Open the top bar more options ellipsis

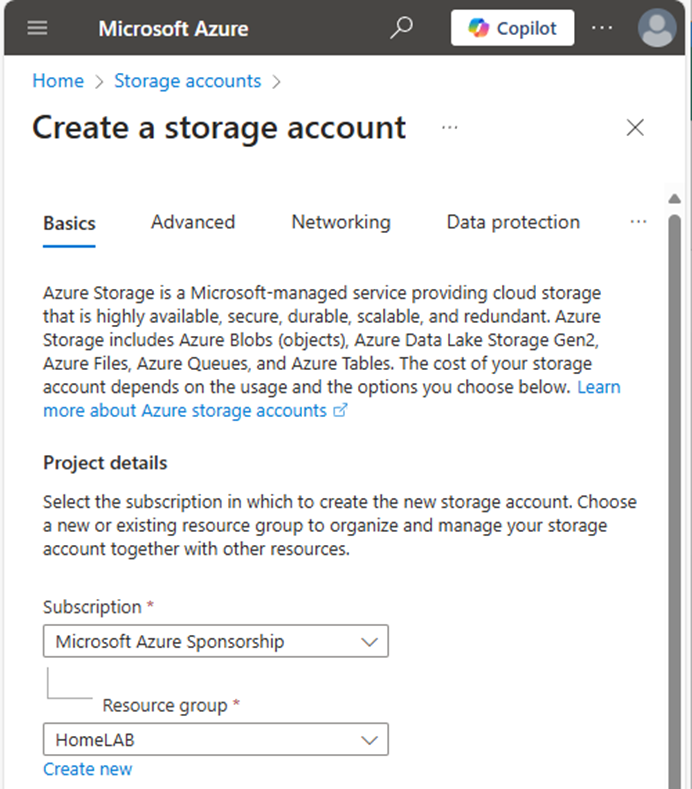coord(602,28)
